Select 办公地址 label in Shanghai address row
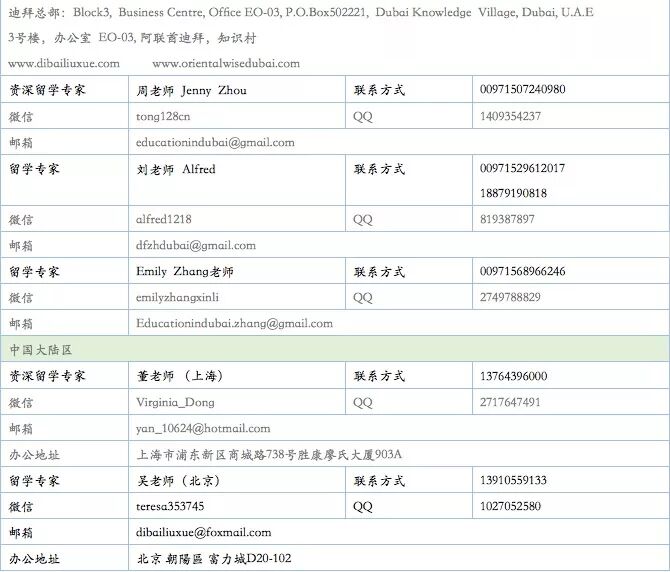 tap(34, 455)
